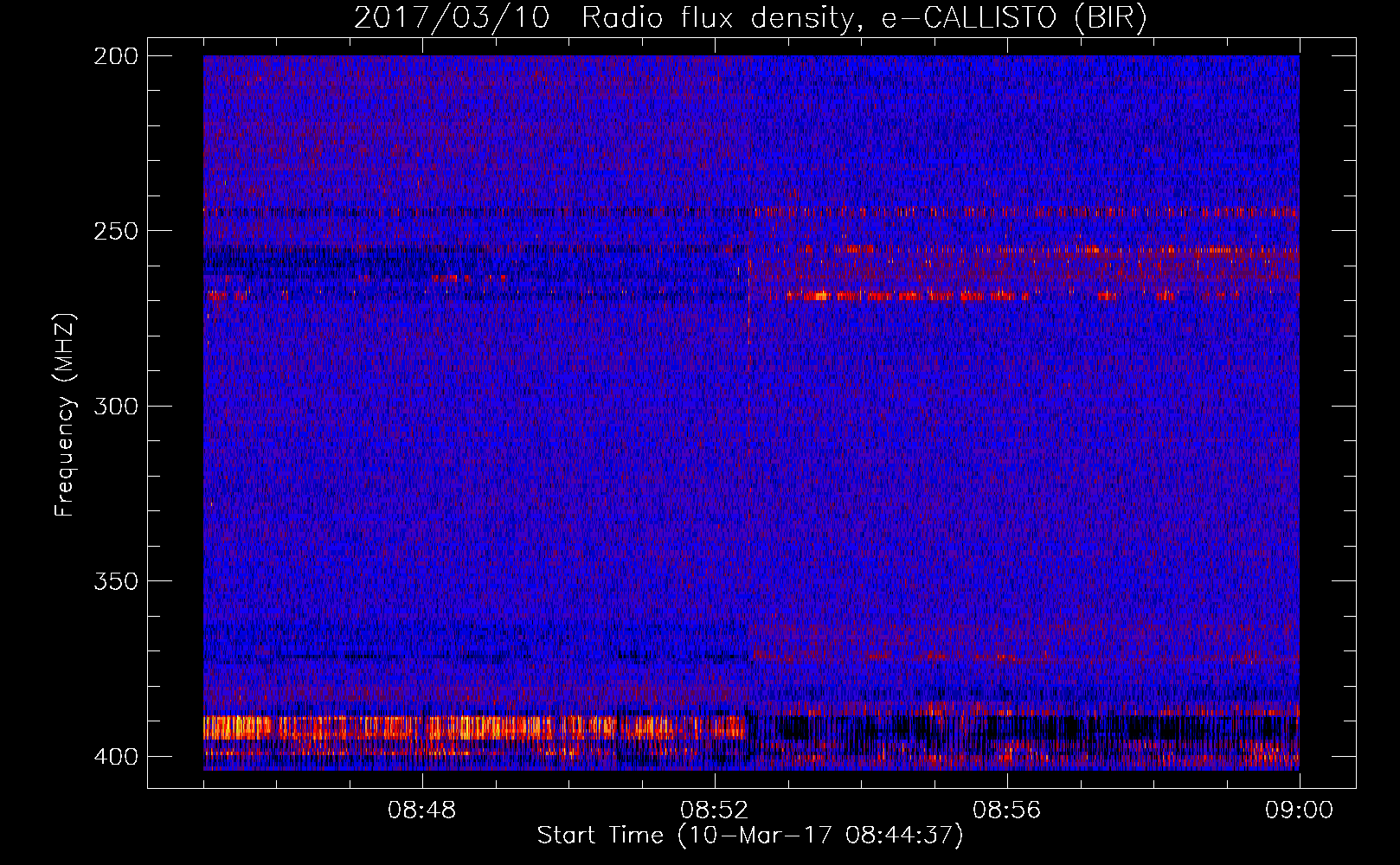Viewport: 1400px width, 865px height.
Task: Click the 08:52 time tick label
Action: (715, 811)
